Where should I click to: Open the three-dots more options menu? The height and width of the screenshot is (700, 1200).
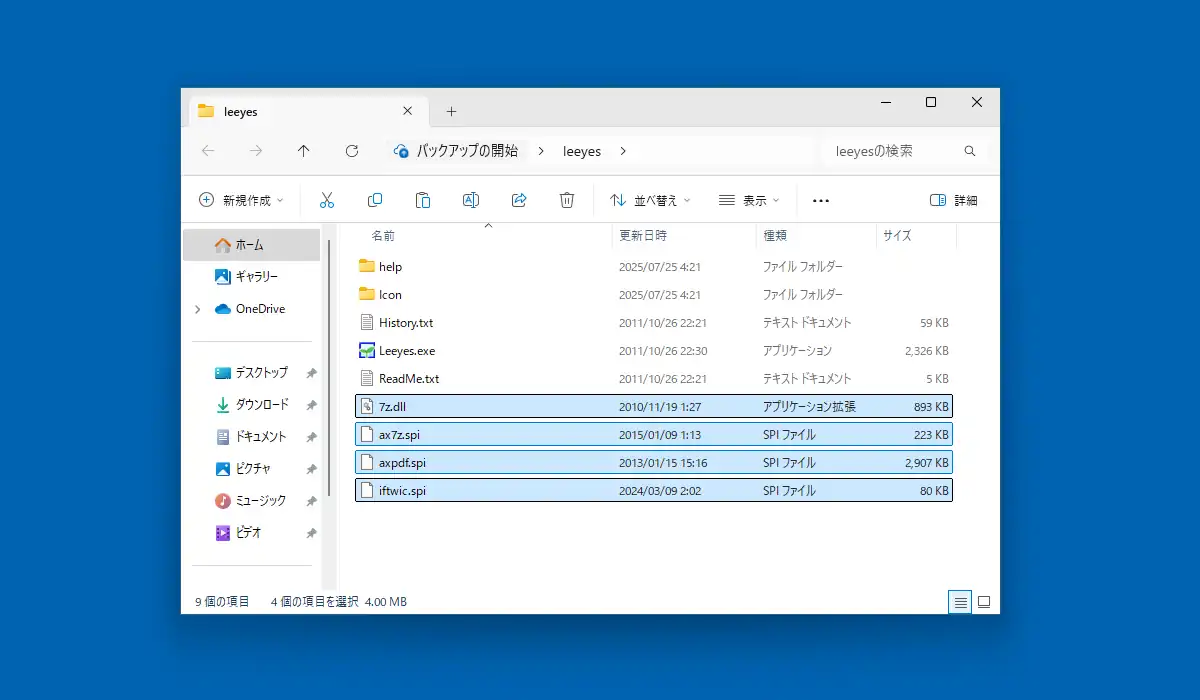pyautogui.click(x=821, y=200)
